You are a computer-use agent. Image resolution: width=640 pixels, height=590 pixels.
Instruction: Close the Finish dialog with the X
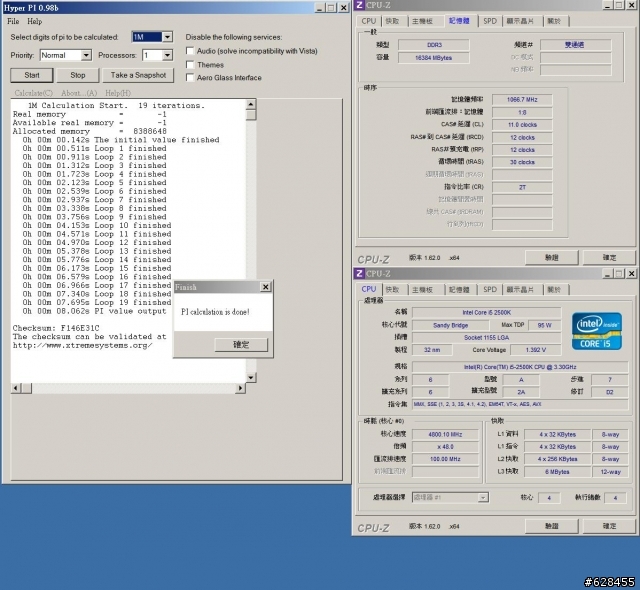(x=265, y=287)
